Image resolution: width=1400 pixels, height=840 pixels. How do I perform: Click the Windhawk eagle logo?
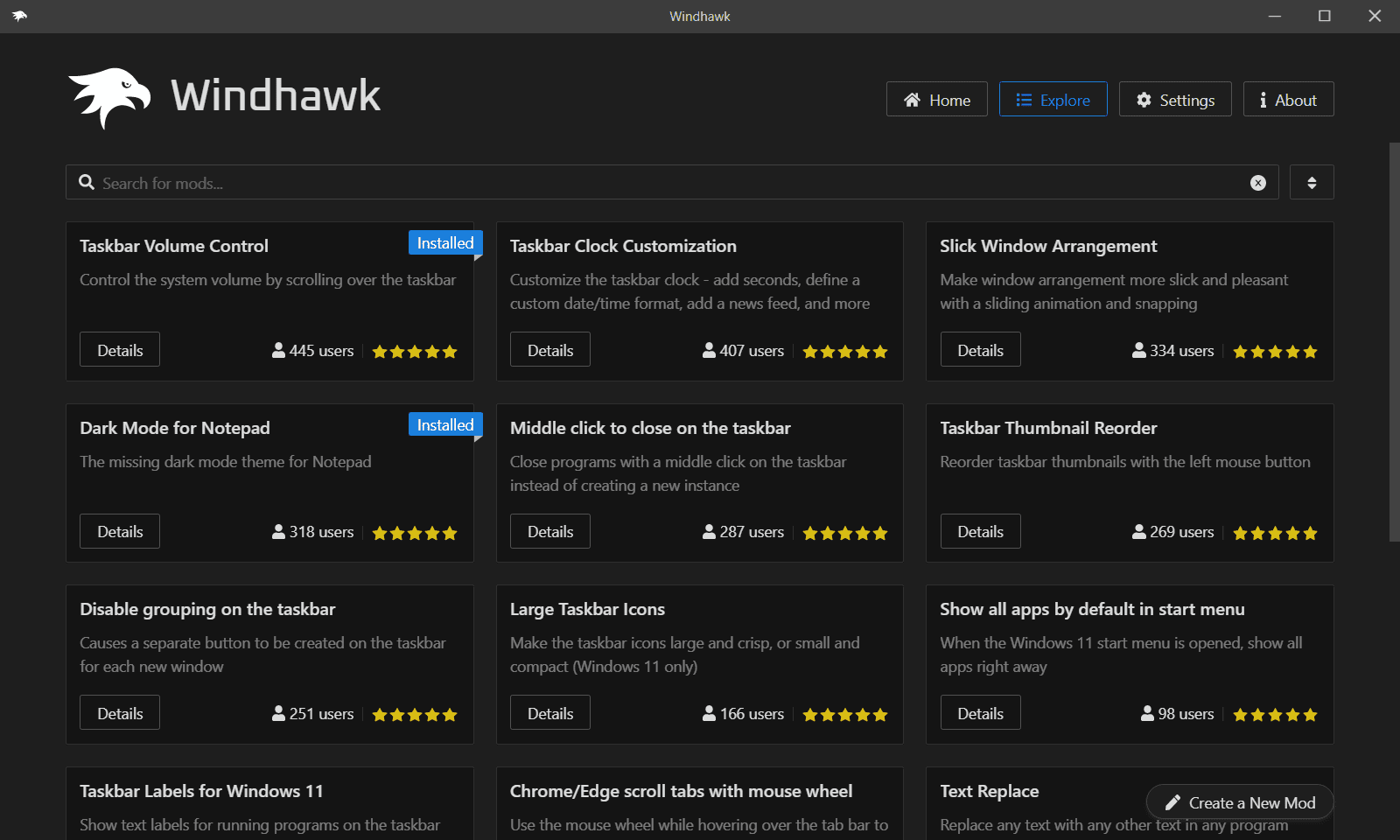pos(108,97)
